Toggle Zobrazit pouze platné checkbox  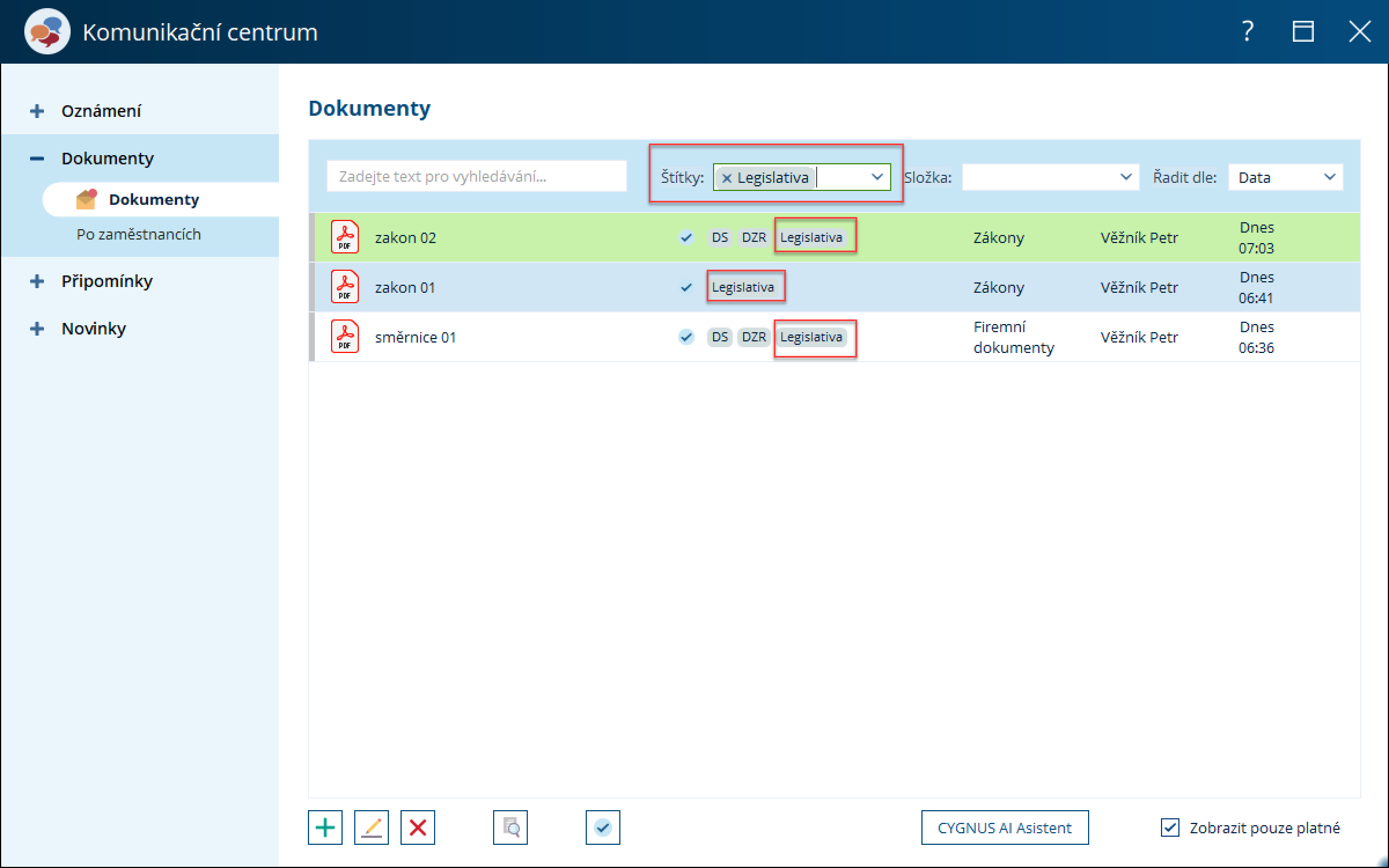pyautogui.click(x=1170, y=827)
